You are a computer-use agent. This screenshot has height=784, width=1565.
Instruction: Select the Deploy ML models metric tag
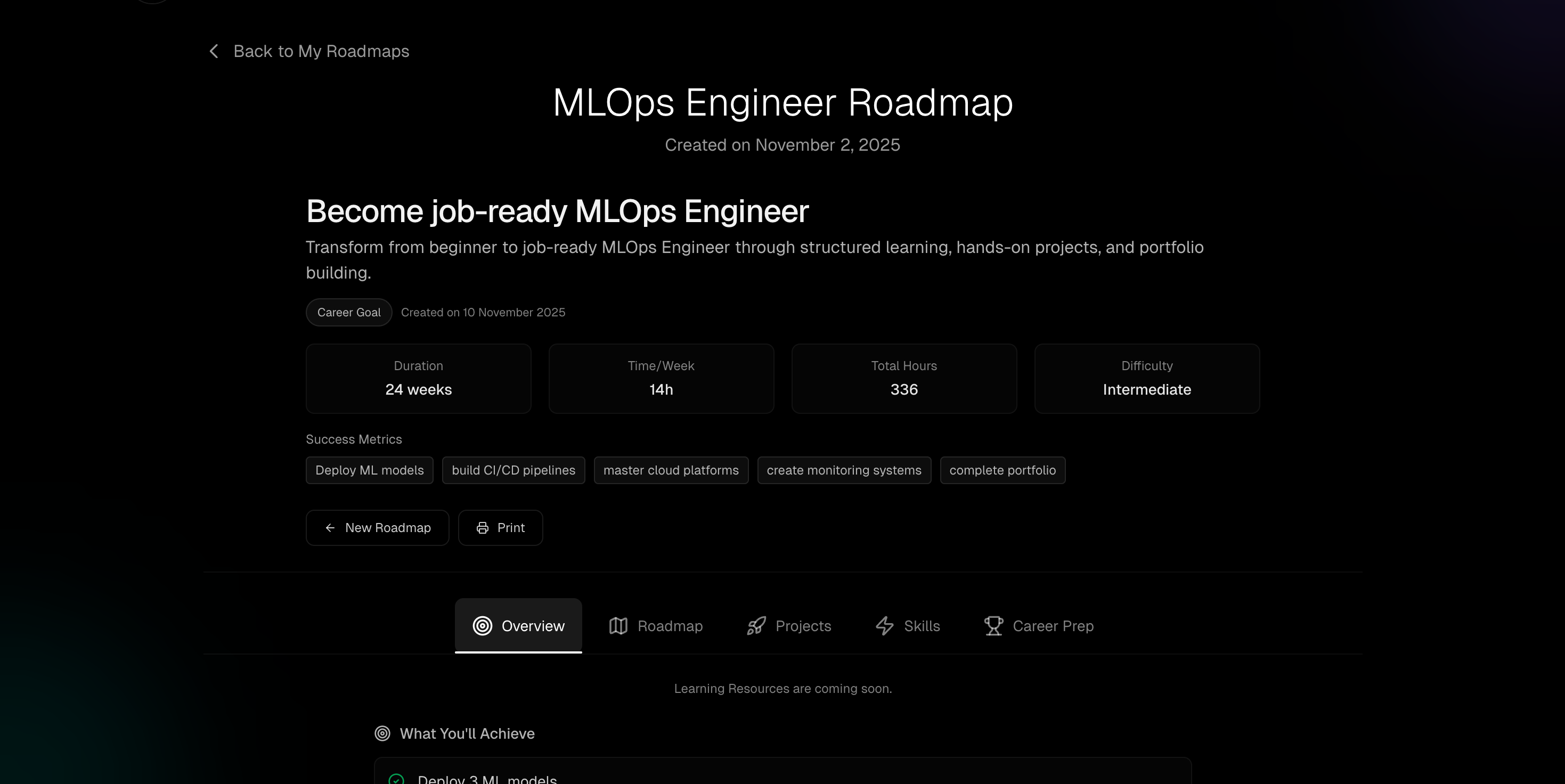(369, 471)
